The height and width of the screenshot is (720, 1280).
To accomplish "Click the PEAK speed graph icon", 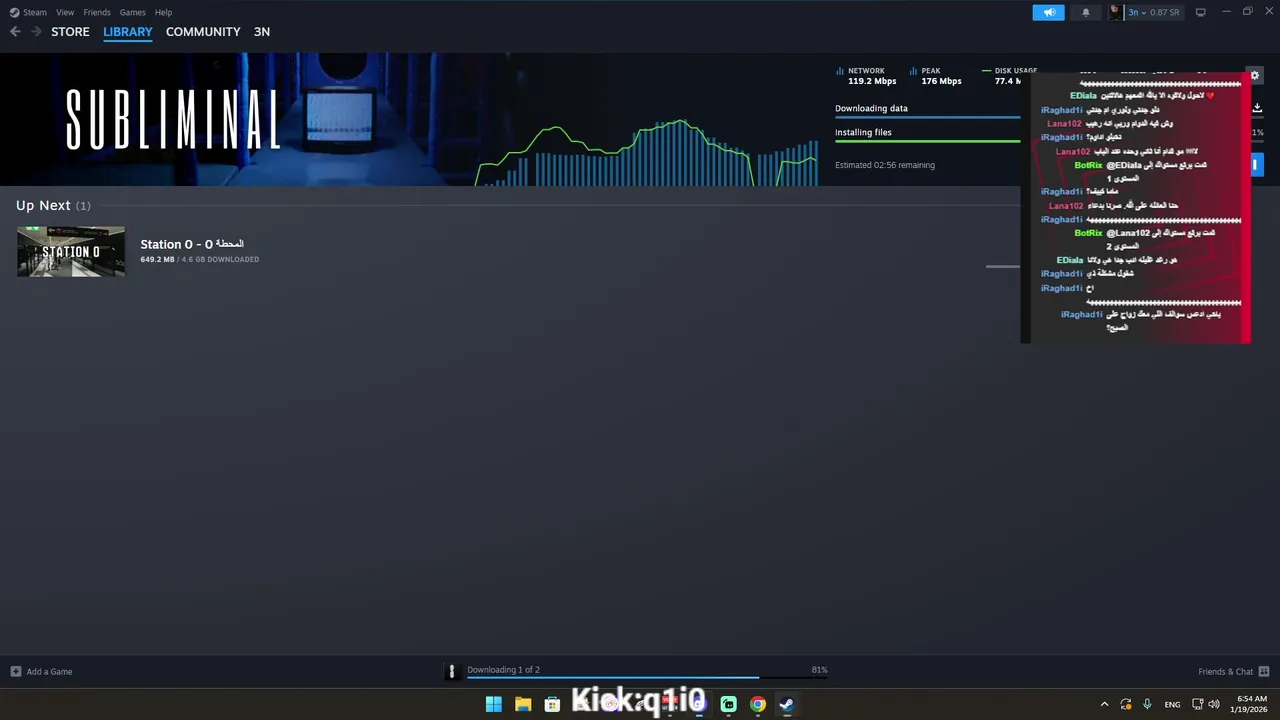I will [913, 71].
